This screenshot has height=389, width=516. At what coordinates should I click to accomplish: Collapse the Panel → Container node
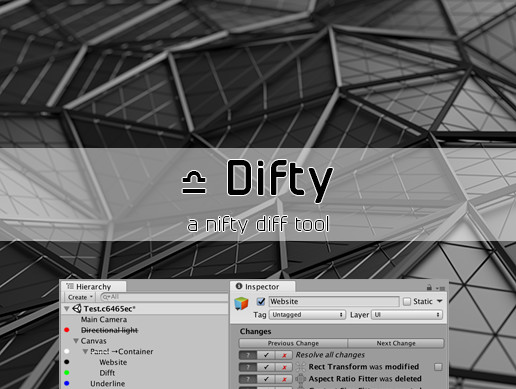point(85,351)
